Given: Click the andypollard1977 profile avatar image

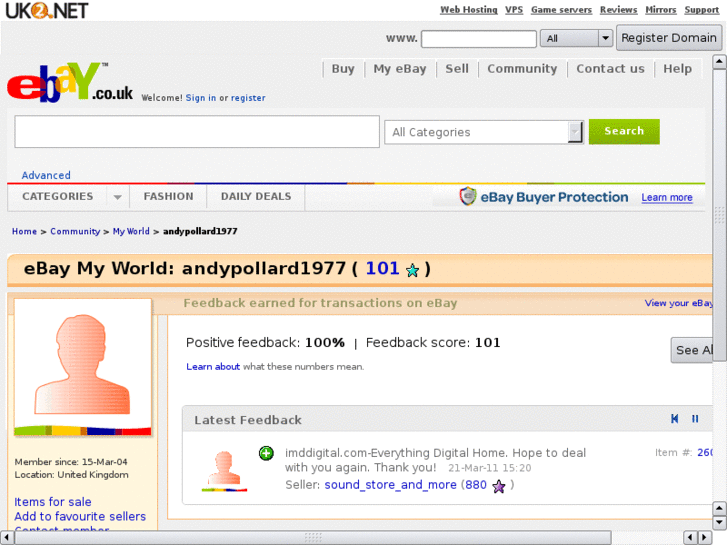Looking at the screenshot, I should click(x=83, y=366).
